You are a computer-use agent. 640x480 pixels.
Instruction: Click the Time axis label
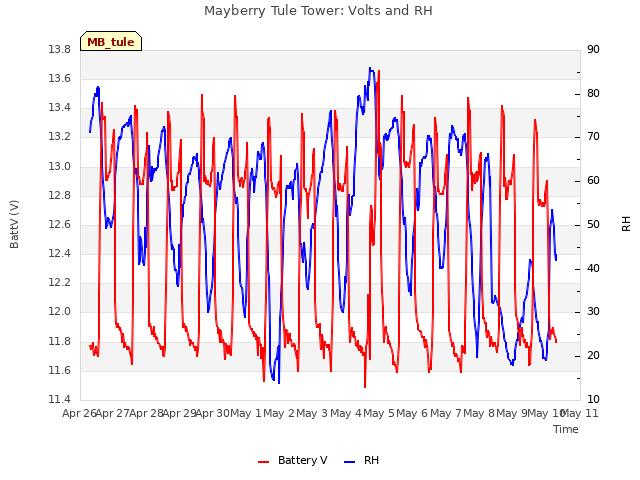coord(566,429)
